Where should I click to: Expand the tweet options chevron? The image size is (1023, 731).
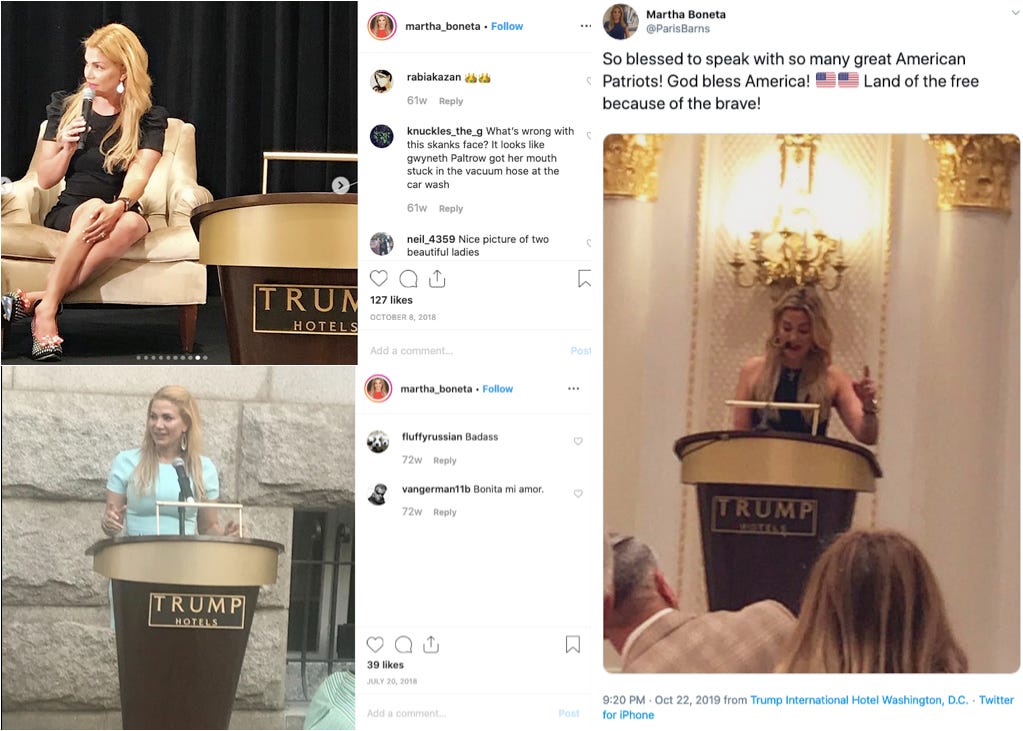1016,12
